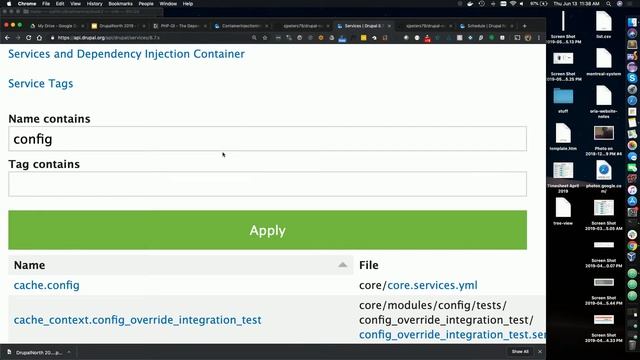640x360 pixels.
Task: Open App Store from the Dock
Action: pyautogui.click(x=632, y=201)
